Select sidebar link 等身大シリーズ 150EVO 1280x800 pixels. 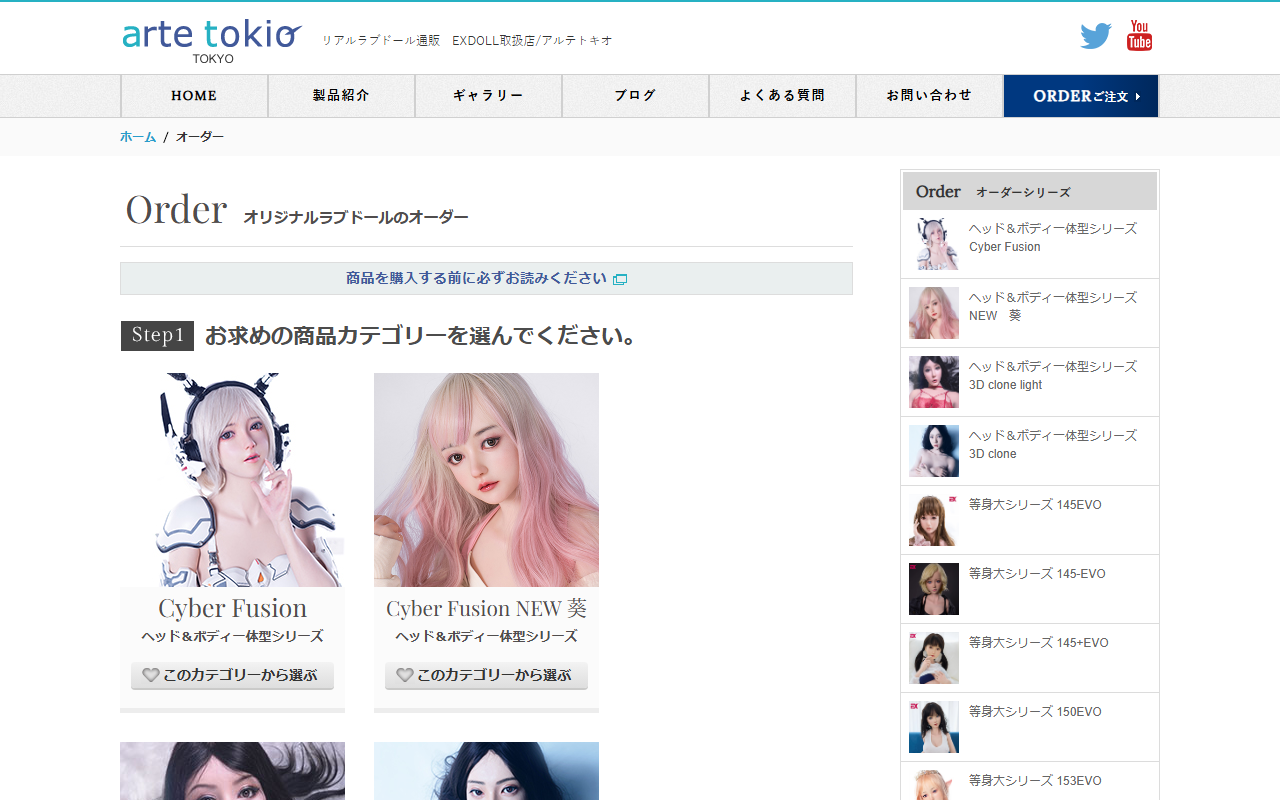[x=1035, y=712]
